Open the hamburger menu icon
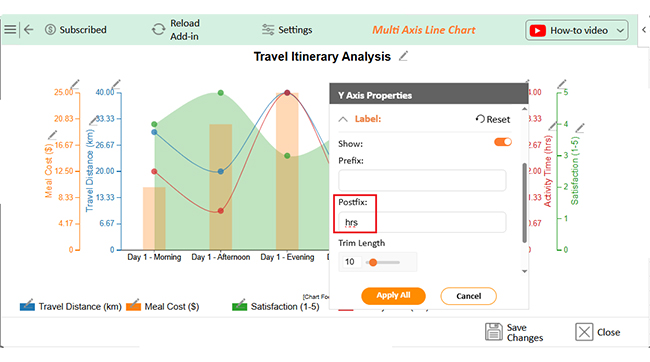The width and height of the screenshot is (650, 362). click(10, 29)
